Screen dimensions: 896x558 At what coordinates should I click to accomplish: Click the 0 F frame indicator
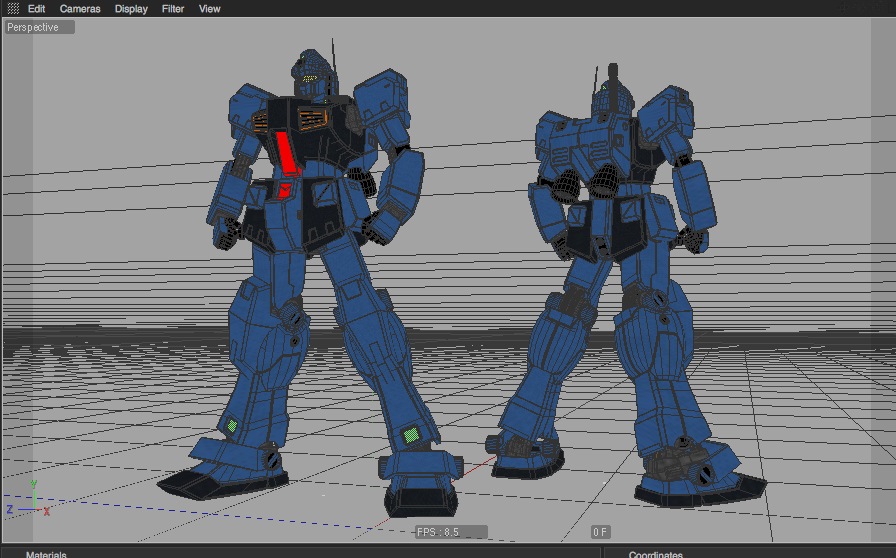600,532
